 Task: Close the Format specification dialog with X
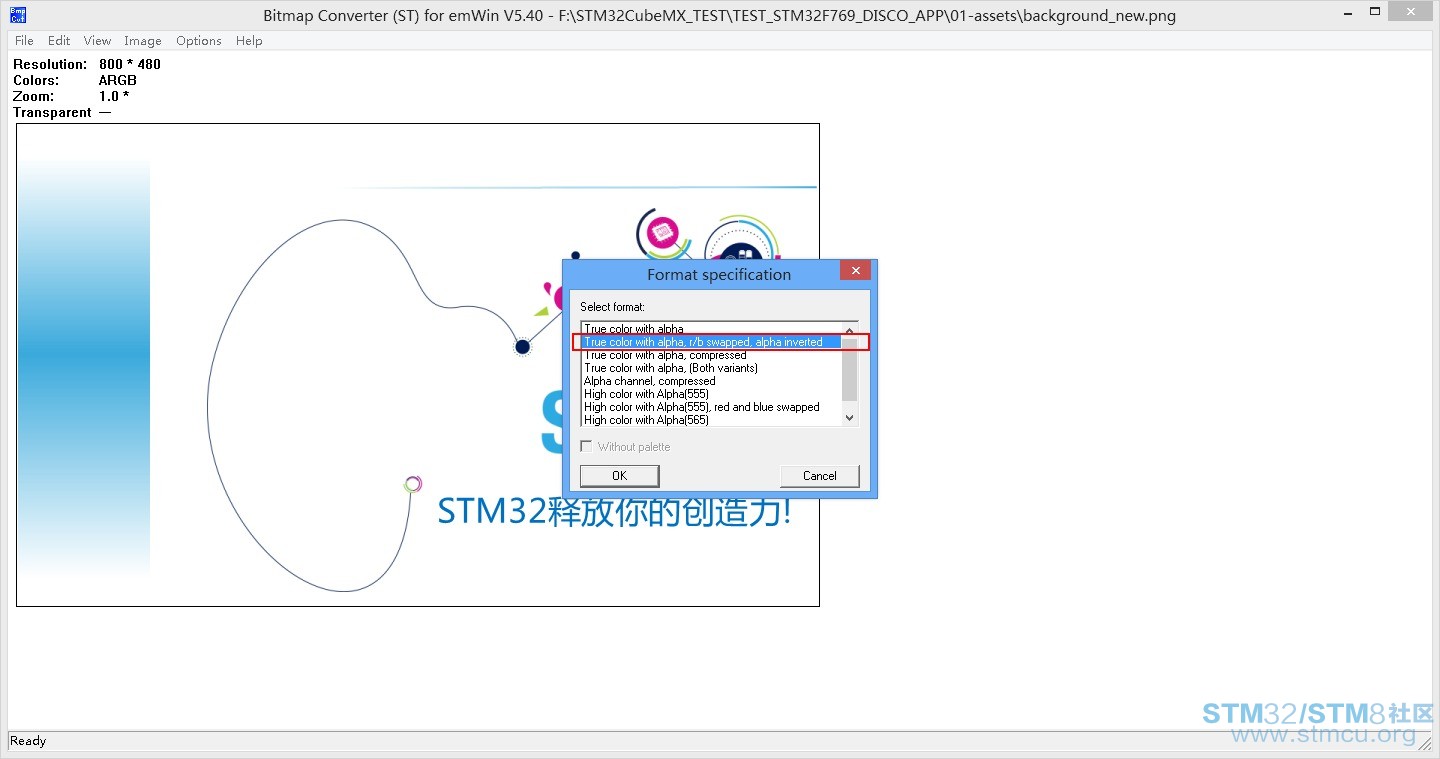tap(855, 271)
